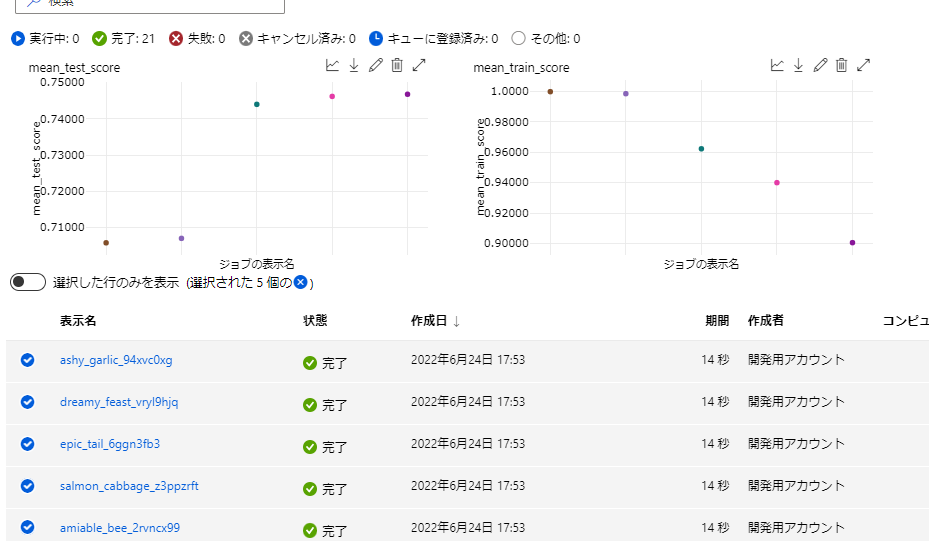Select lavender point in mean_train_score chart
The image size is (929, 541).
click(x=626, y=94)
